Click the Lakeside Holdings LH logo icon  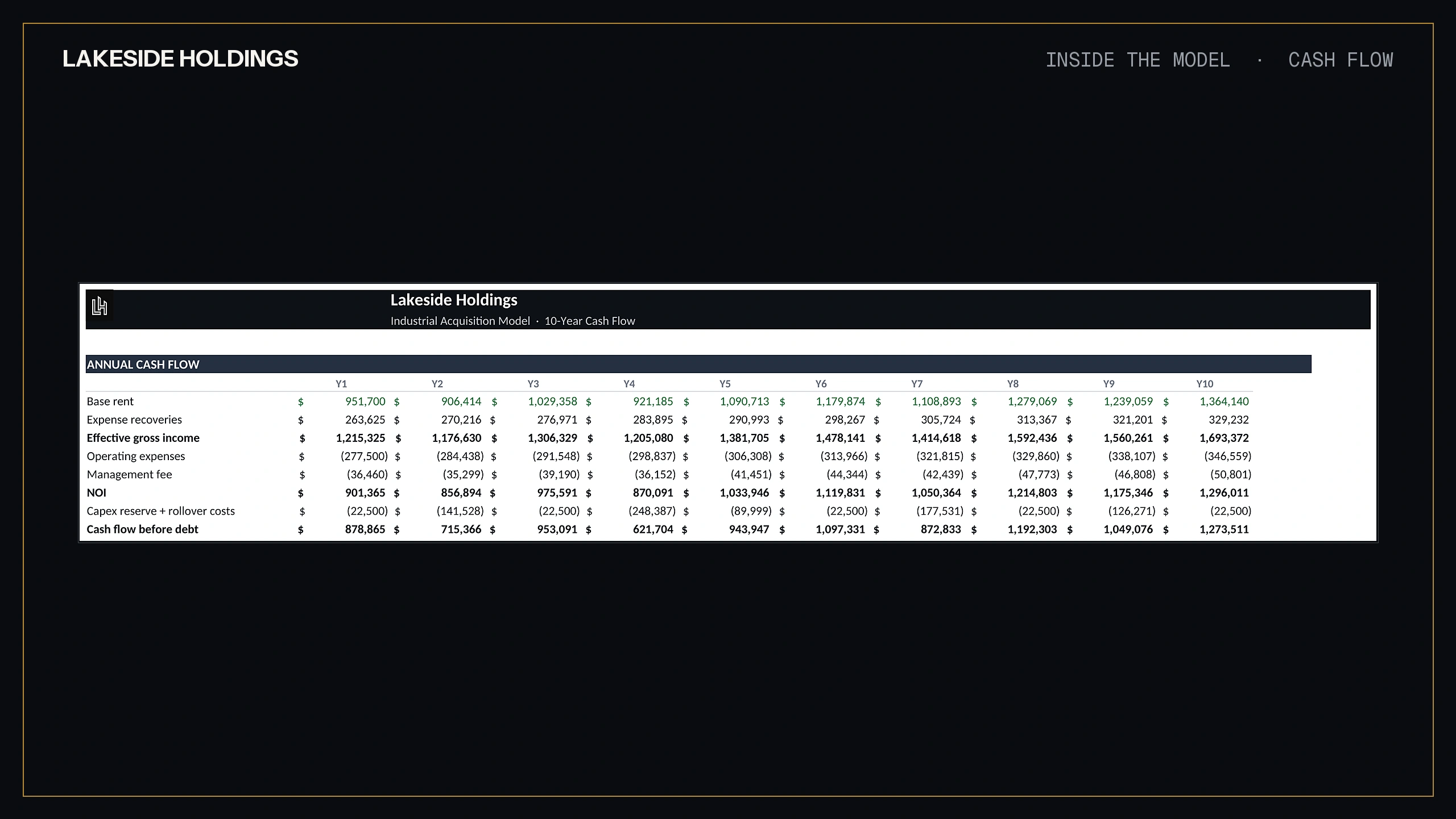coord(100,306)
